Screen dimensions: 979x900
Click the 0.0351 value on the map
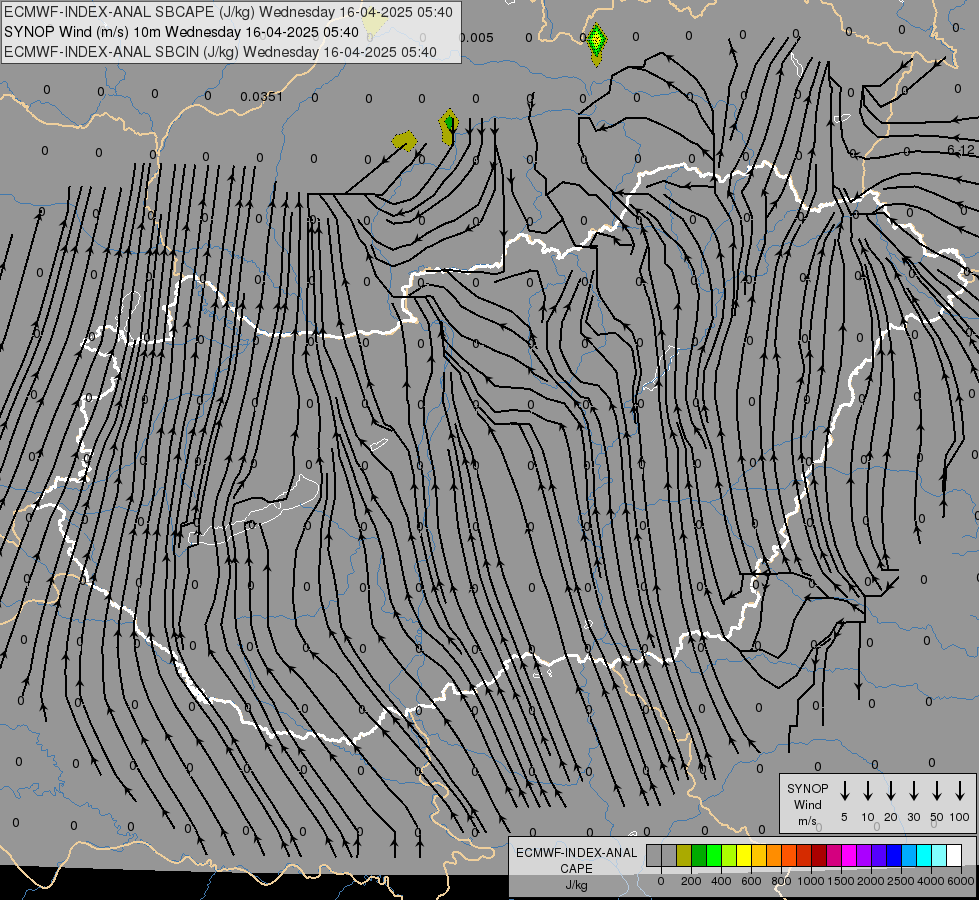click(x=262, y=97)
